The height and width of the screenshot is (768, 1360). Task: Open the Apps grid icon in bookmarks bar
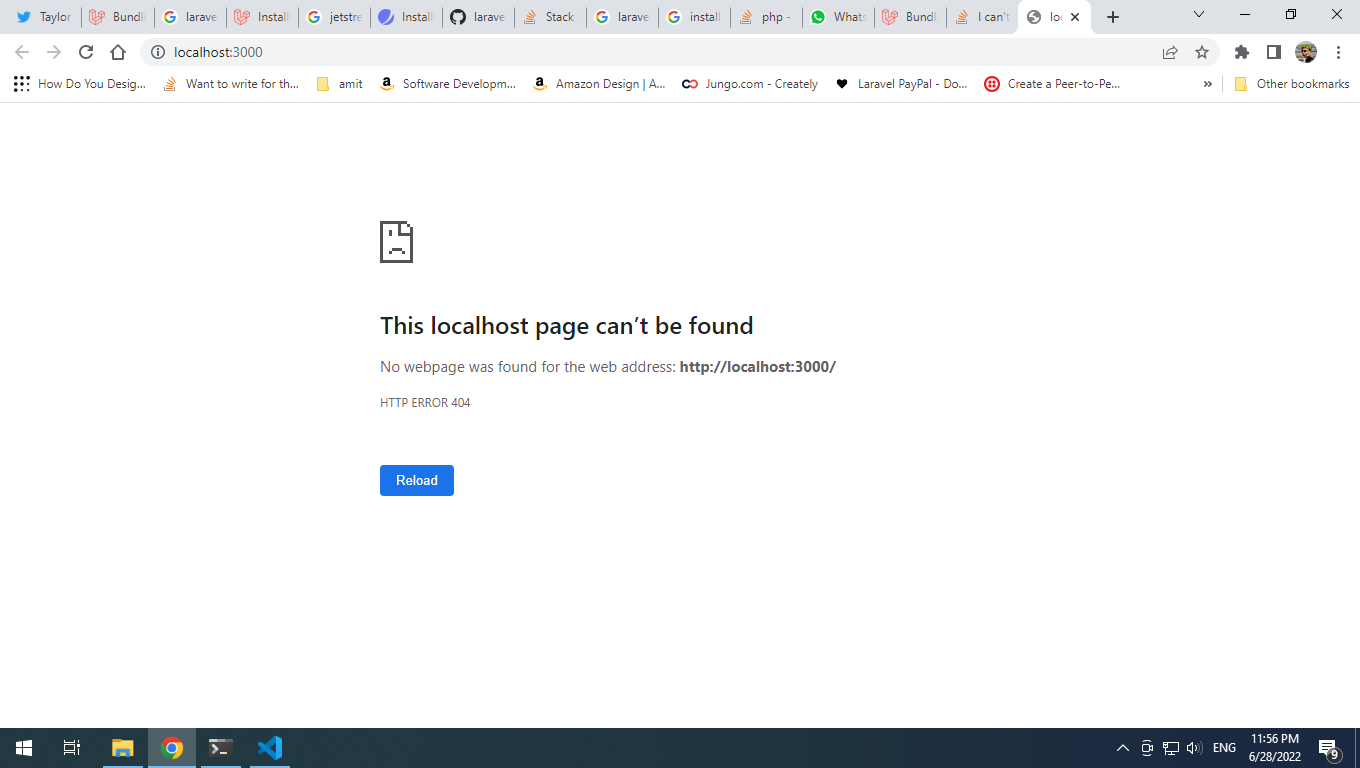[22, 84]
